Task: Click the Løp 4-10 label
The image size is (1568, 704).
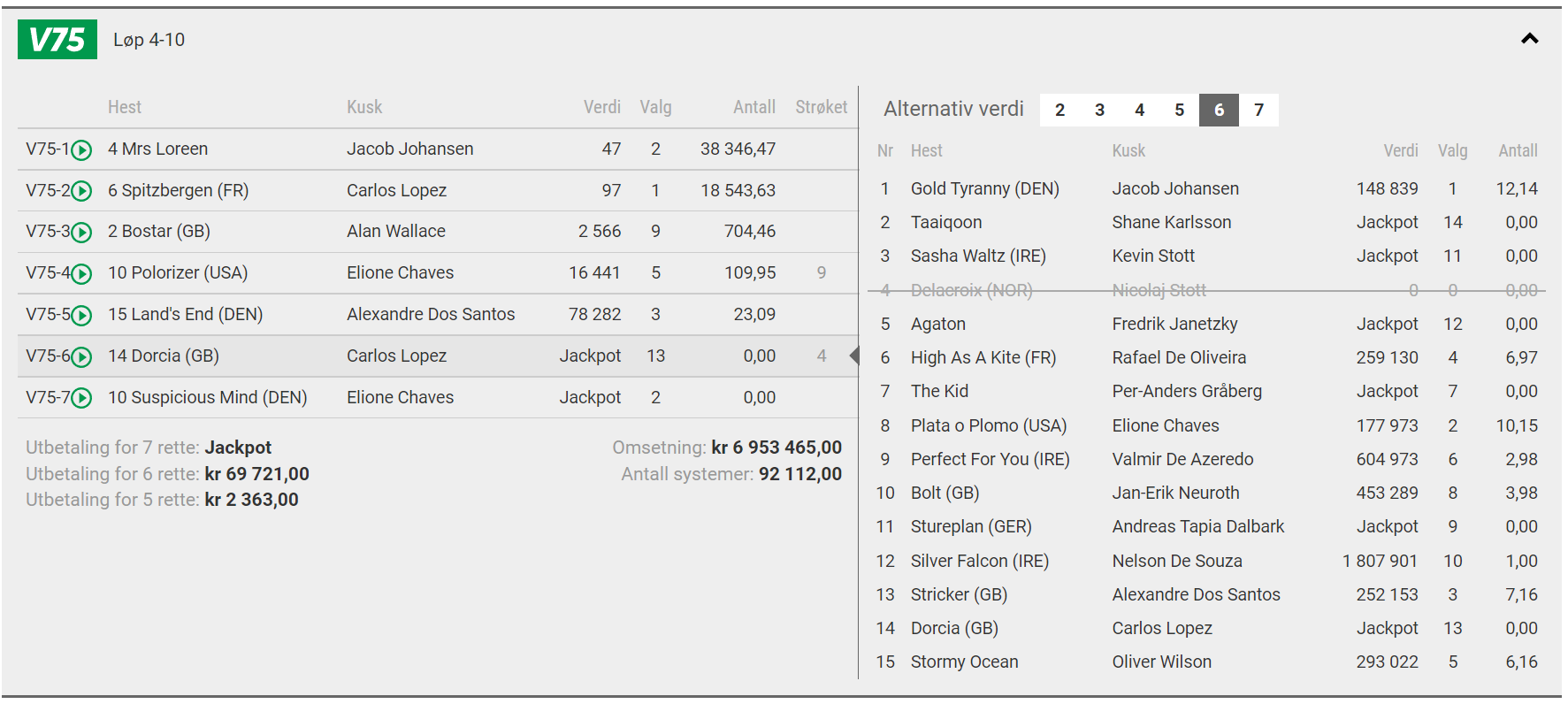Action: (149, 40)
